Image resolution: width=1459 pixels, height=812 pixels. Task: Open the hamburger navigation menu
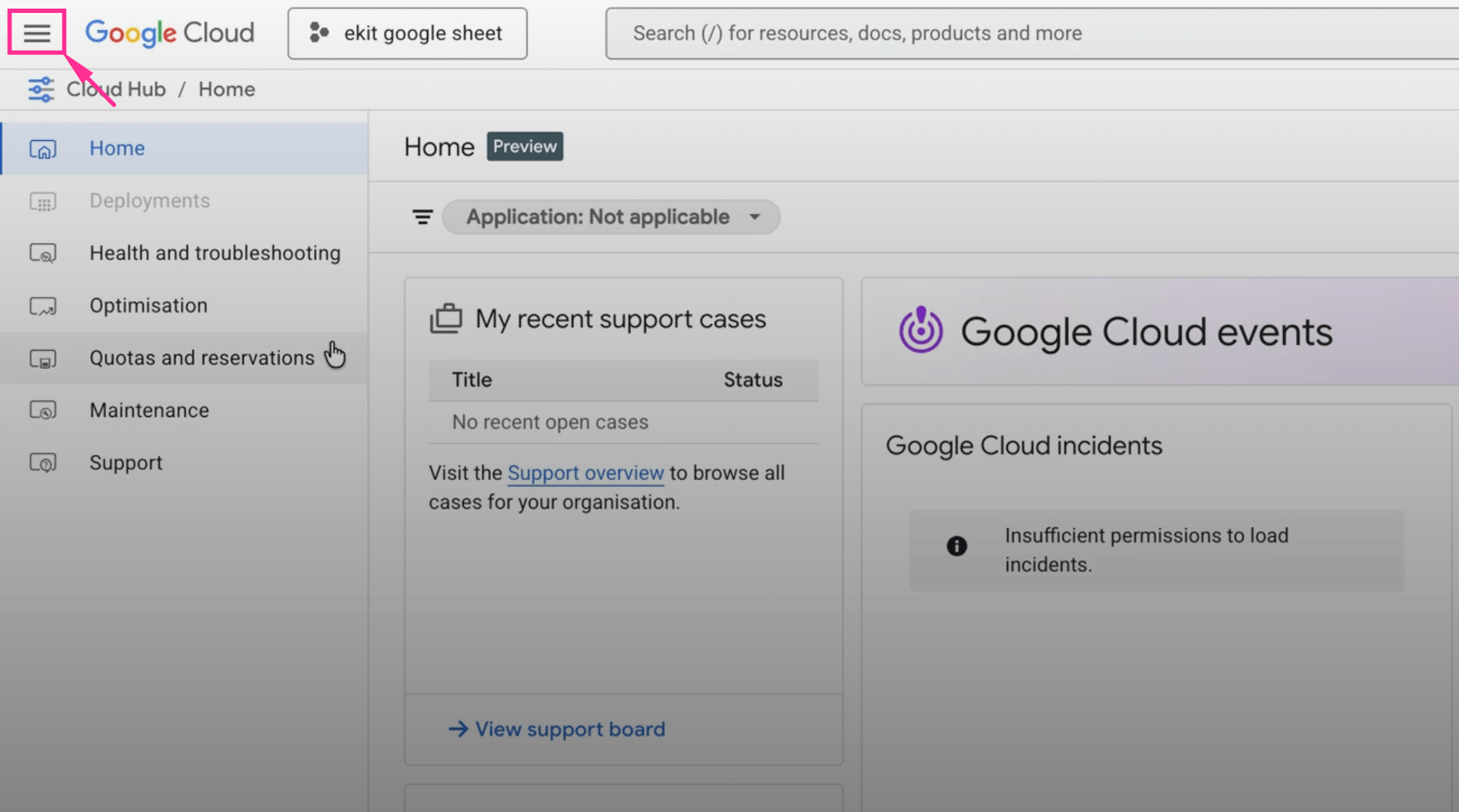[37, 32]
